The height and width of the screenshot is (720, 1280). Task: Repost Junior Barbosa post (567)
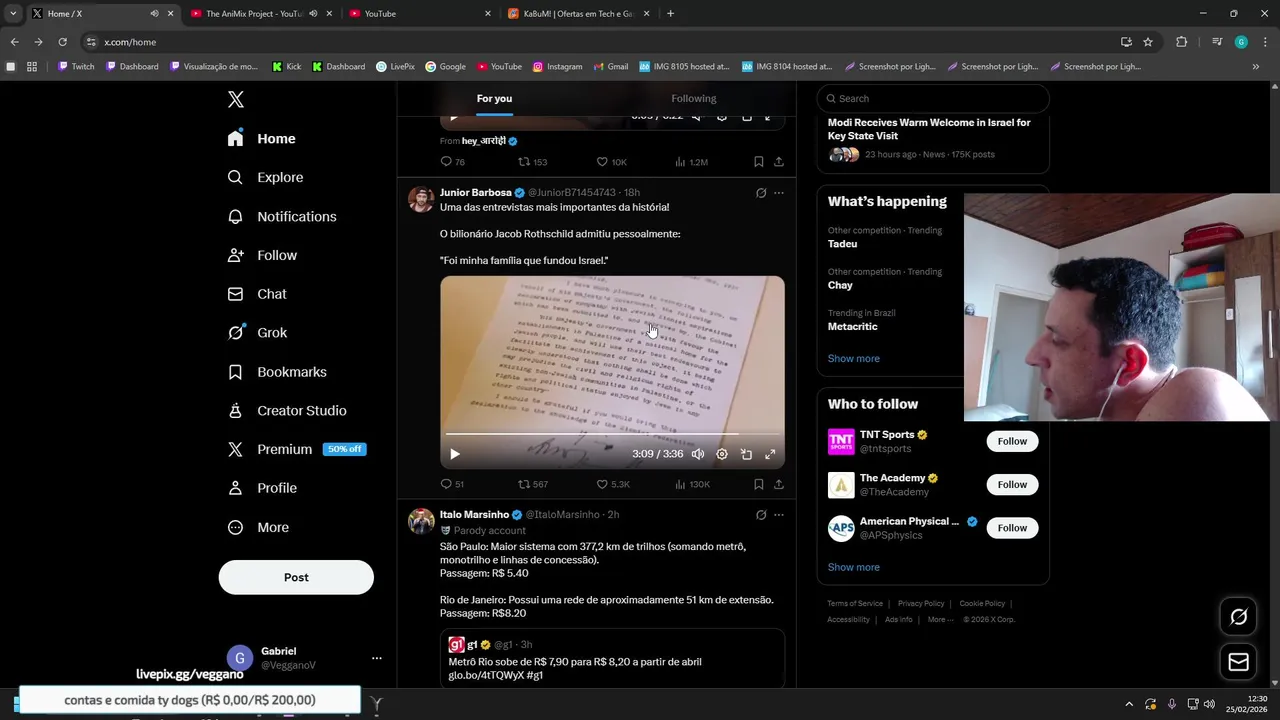(x=533, y=484)
